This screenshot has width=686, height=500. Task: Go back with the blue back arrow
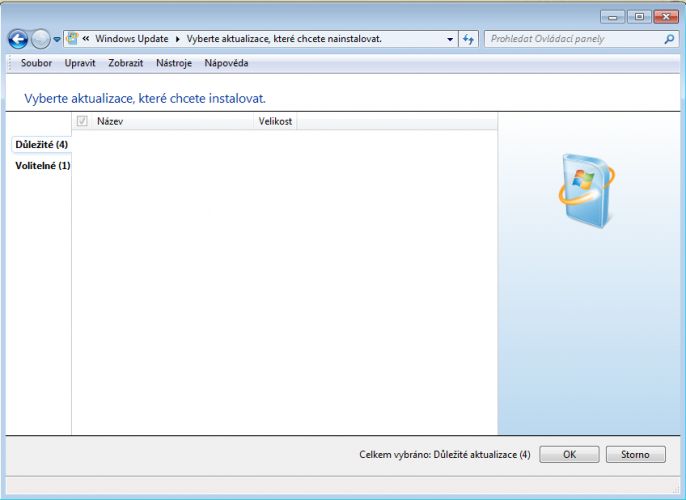tap(18, 39)
